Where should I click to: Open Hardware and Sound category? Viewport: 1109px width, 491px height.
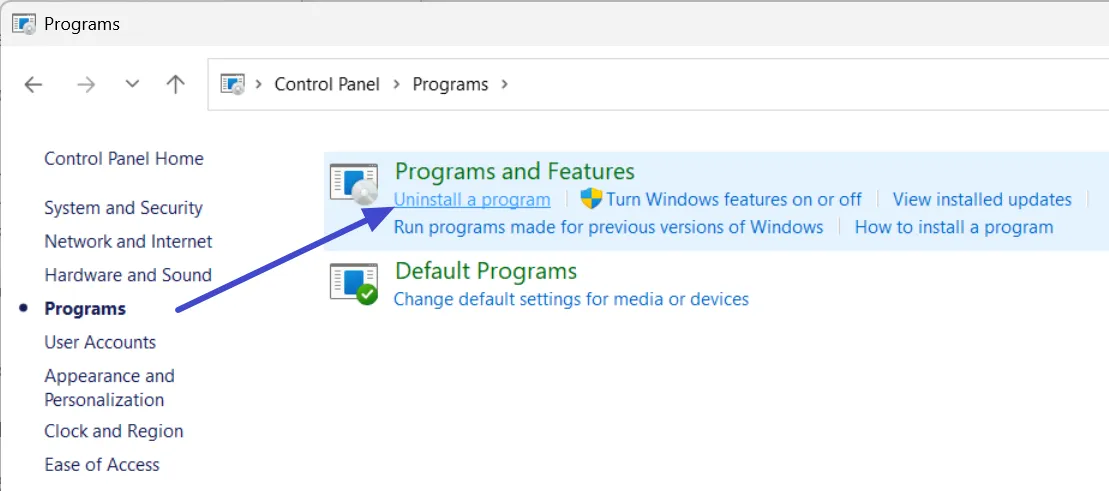(x=128, y=275)
